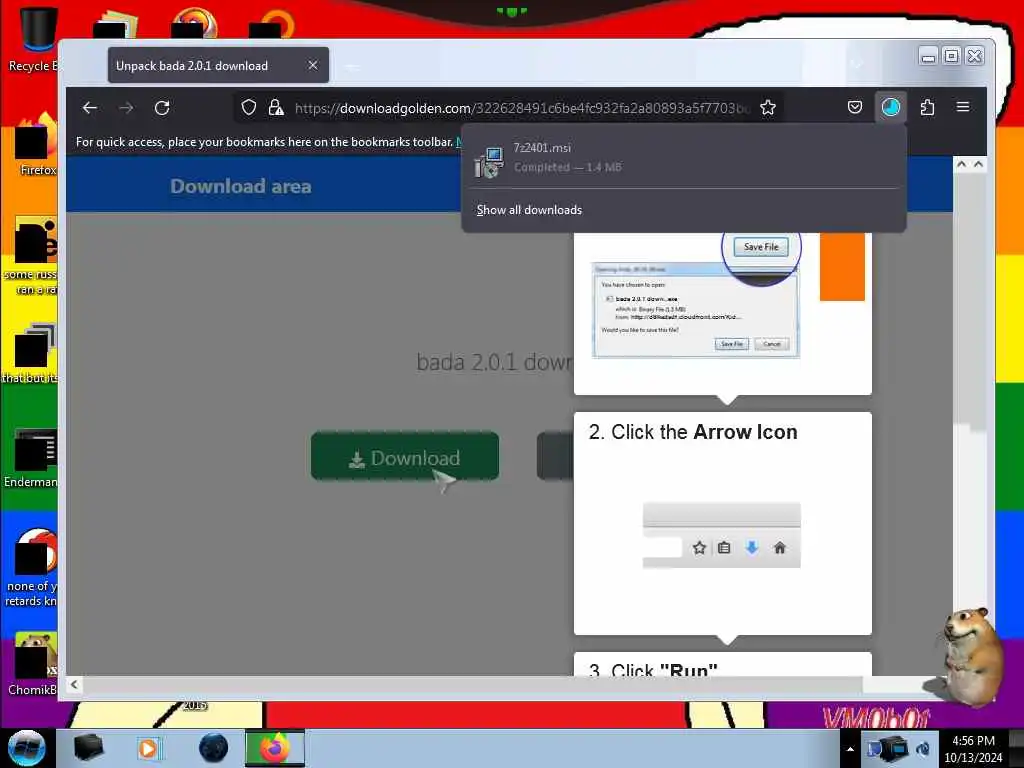Click the padlock site info icon
The width and height of the screenshot is (1024, 768).
(276, 108)
